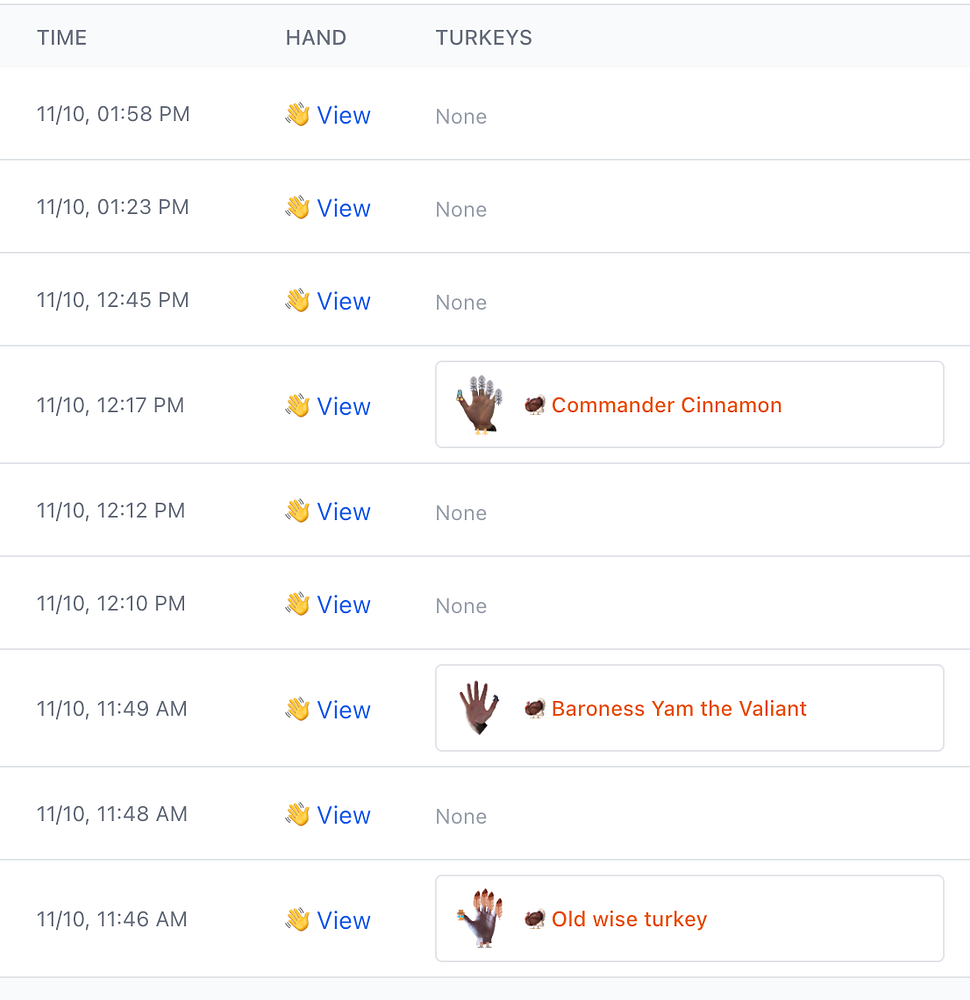
Task: Click turkey emoji beside Commander Cinnamon
Action: [x=535, y=405]
